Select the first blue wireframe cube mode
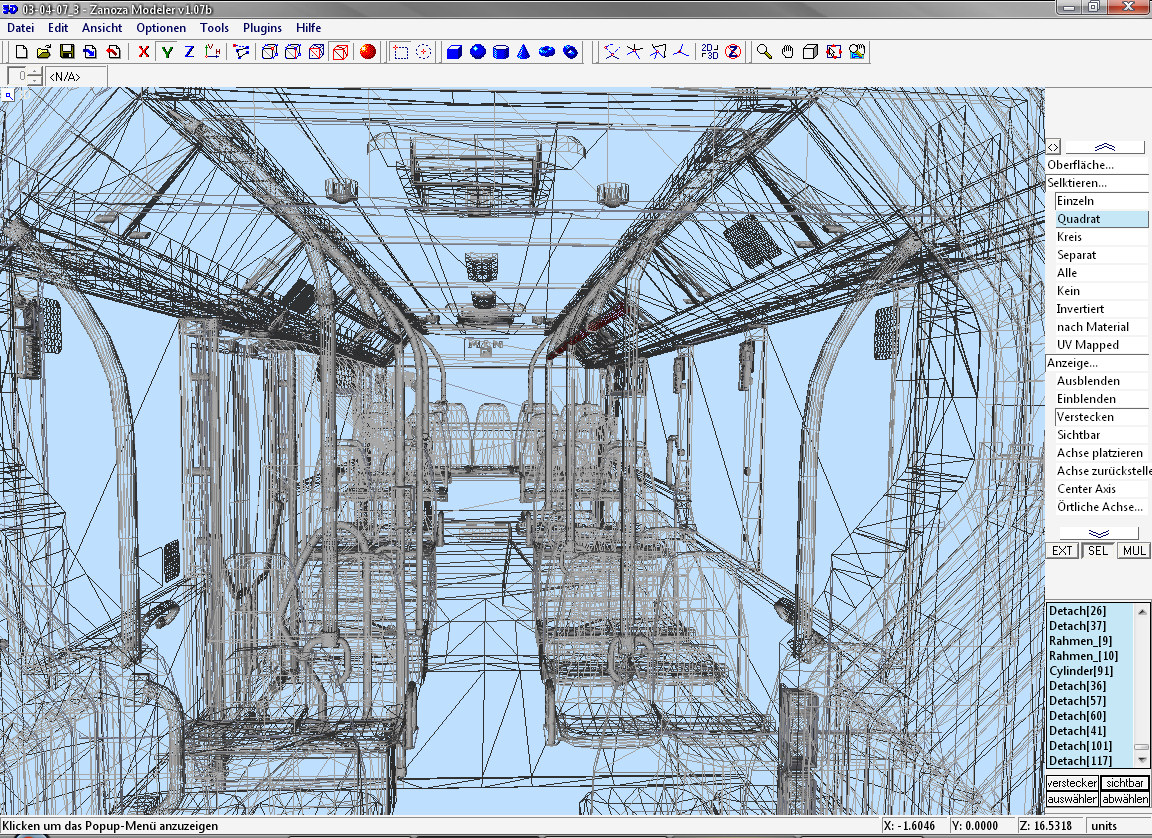1152x838 pixels. tap(270, 51)
